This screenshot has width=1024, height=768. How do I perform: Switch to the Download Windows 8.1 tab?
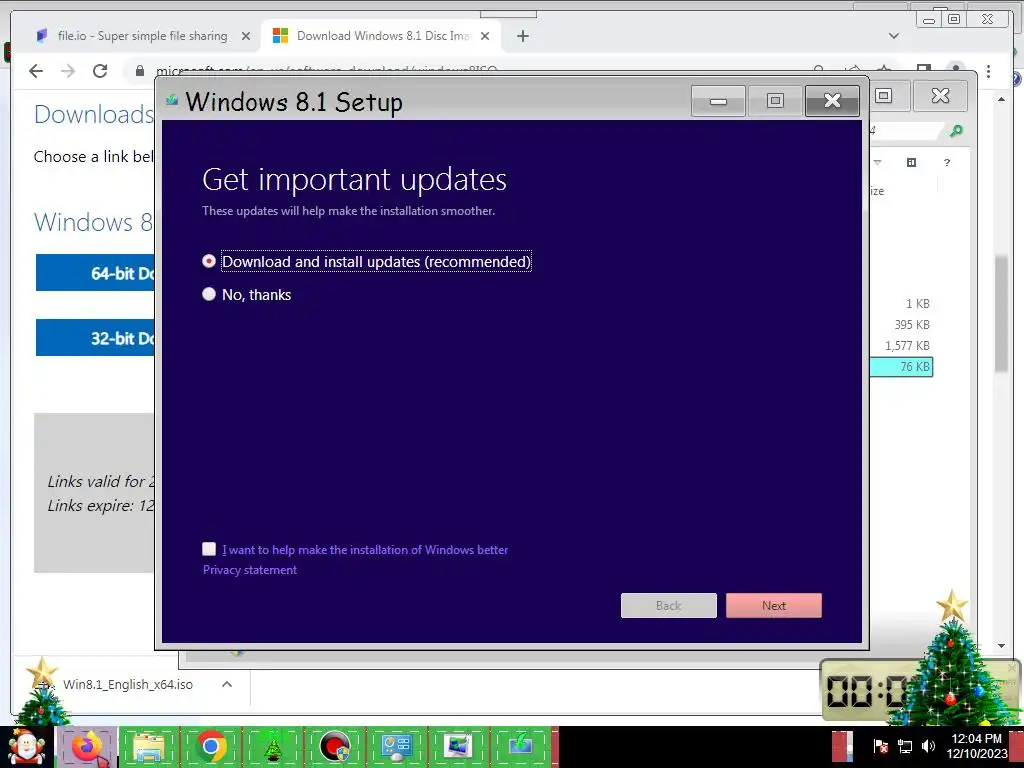click(x=383, y=36)
